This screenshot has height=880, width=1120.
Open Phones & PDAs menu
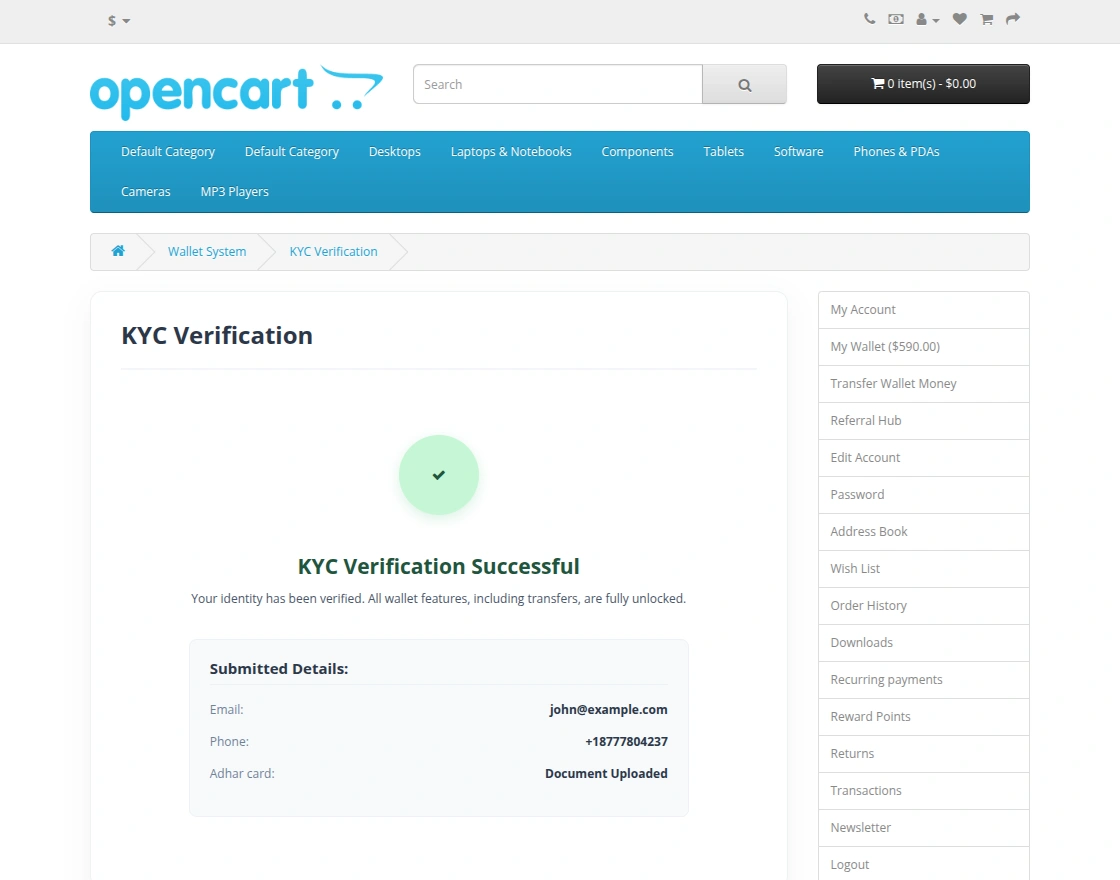coord(896,151)
